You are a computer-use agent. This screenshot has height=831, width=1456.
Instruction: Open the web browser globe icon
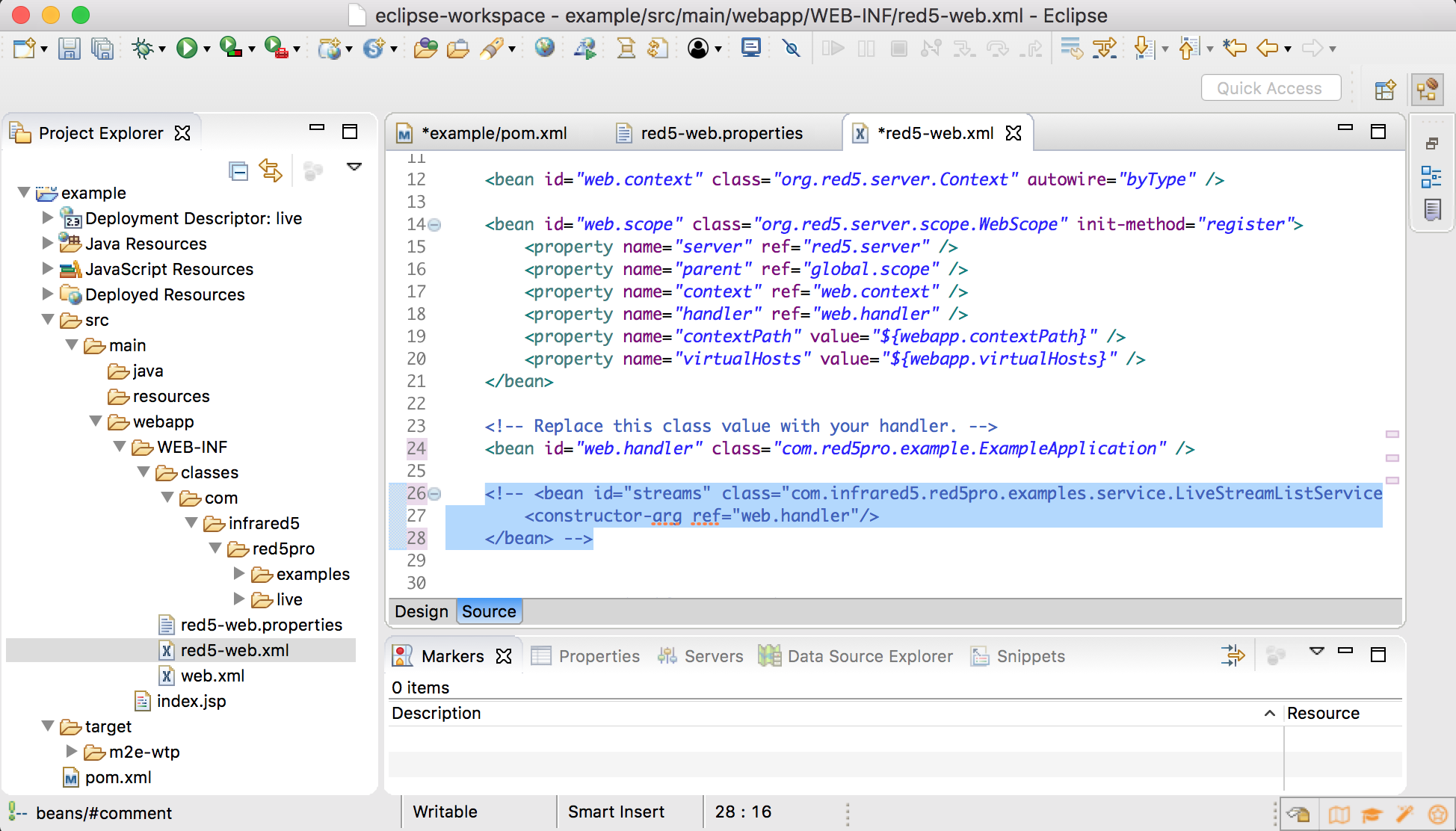pyautogui.click(x=545, y=48)
